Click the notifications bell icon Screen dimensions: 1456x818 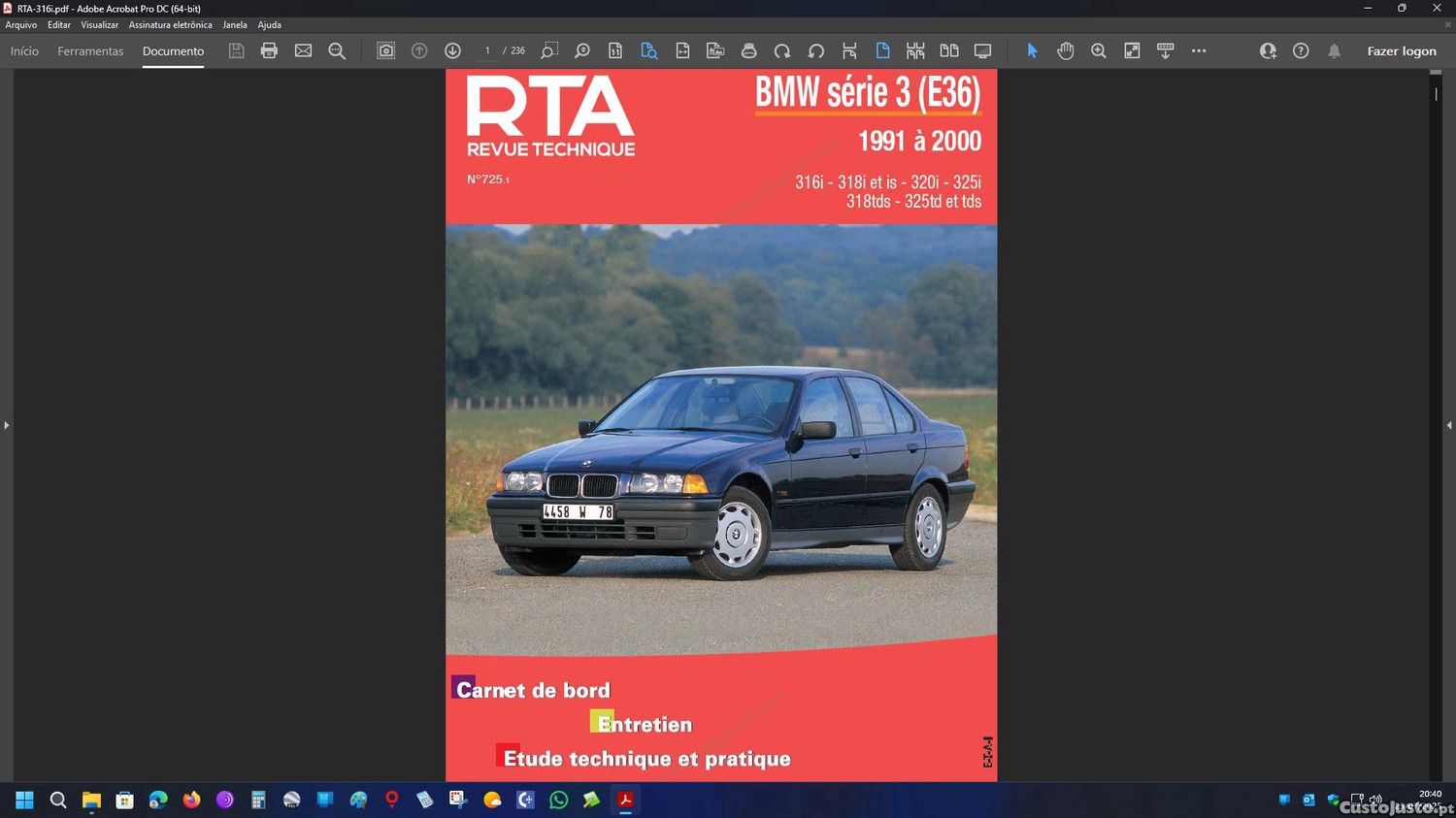[x=1334, y=50]
